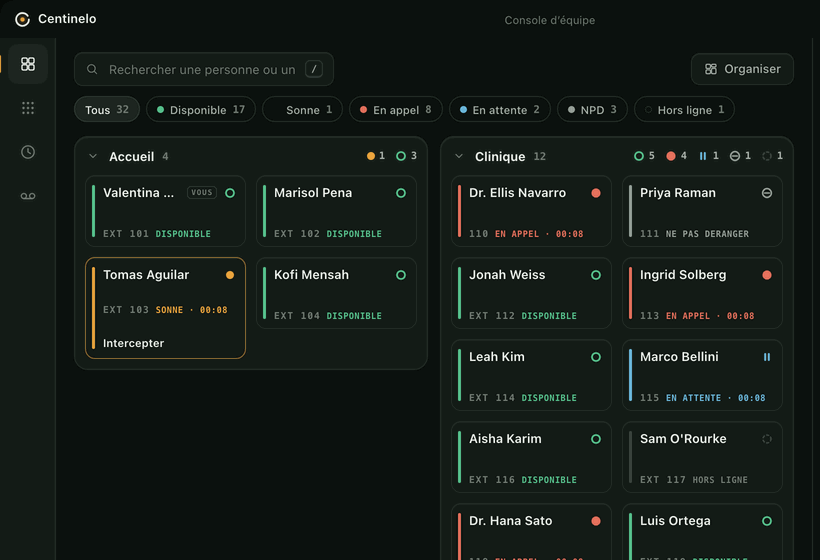Open Ingrid Solberg's card

pyautogui.click(x=702, y=293)
